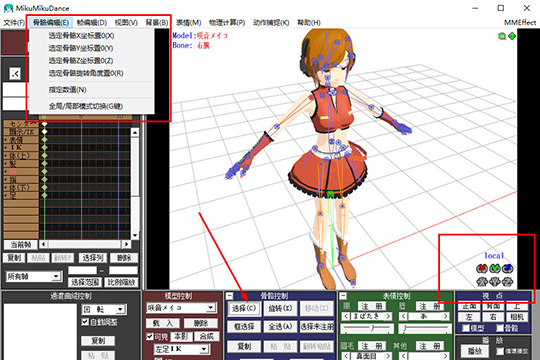Image resolution: width=540 pixels, height=360 pixels.
Task: Click the 载入 model load button
Action: [163, 323]
